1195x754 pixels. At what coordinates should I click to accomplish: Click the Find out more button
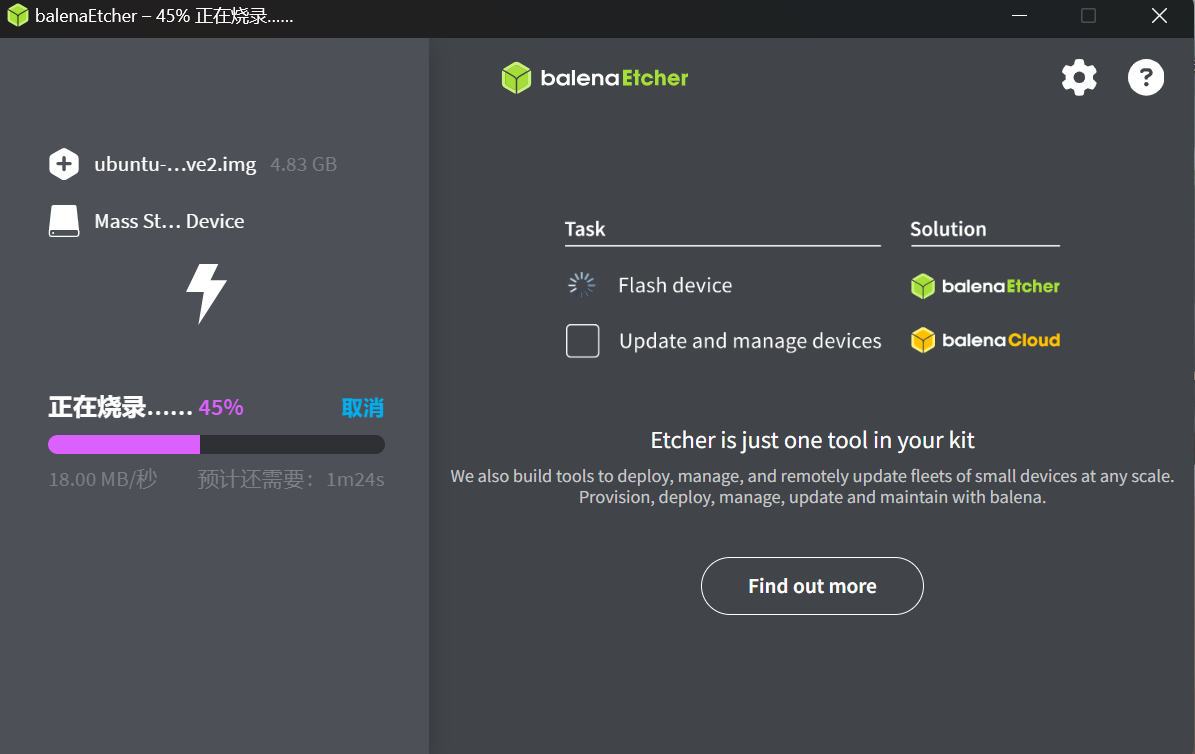point(812,586)
